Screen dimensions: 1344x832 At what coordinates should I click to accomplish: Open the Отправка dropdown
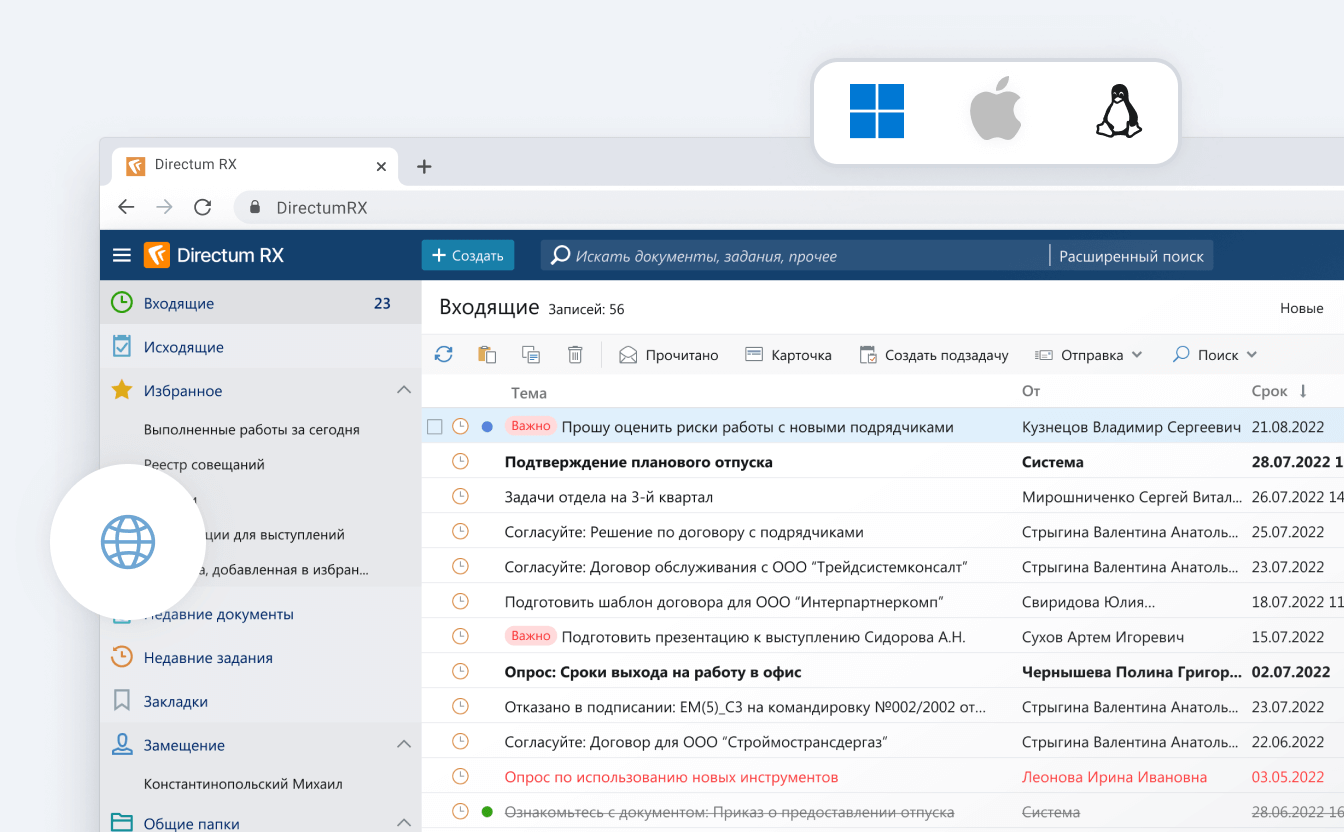(x=1088, y=354)
